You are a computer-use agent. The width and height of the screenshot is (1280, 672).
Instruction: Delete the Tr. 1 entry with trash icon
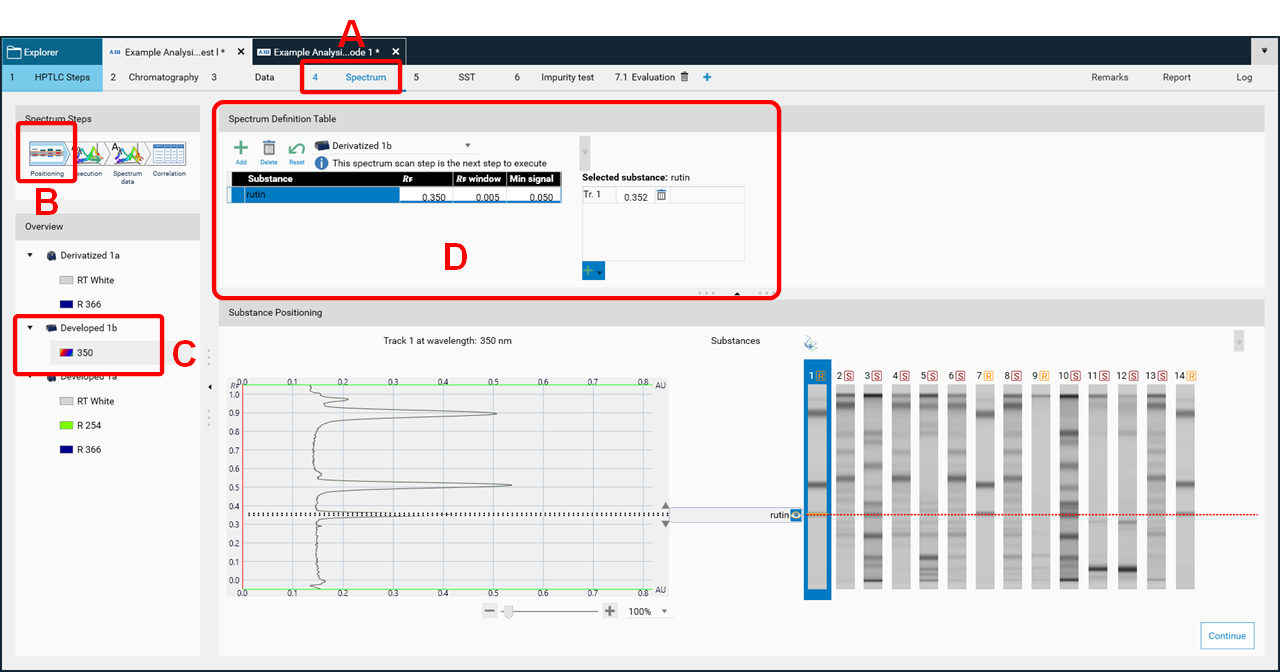coord(661,196)
